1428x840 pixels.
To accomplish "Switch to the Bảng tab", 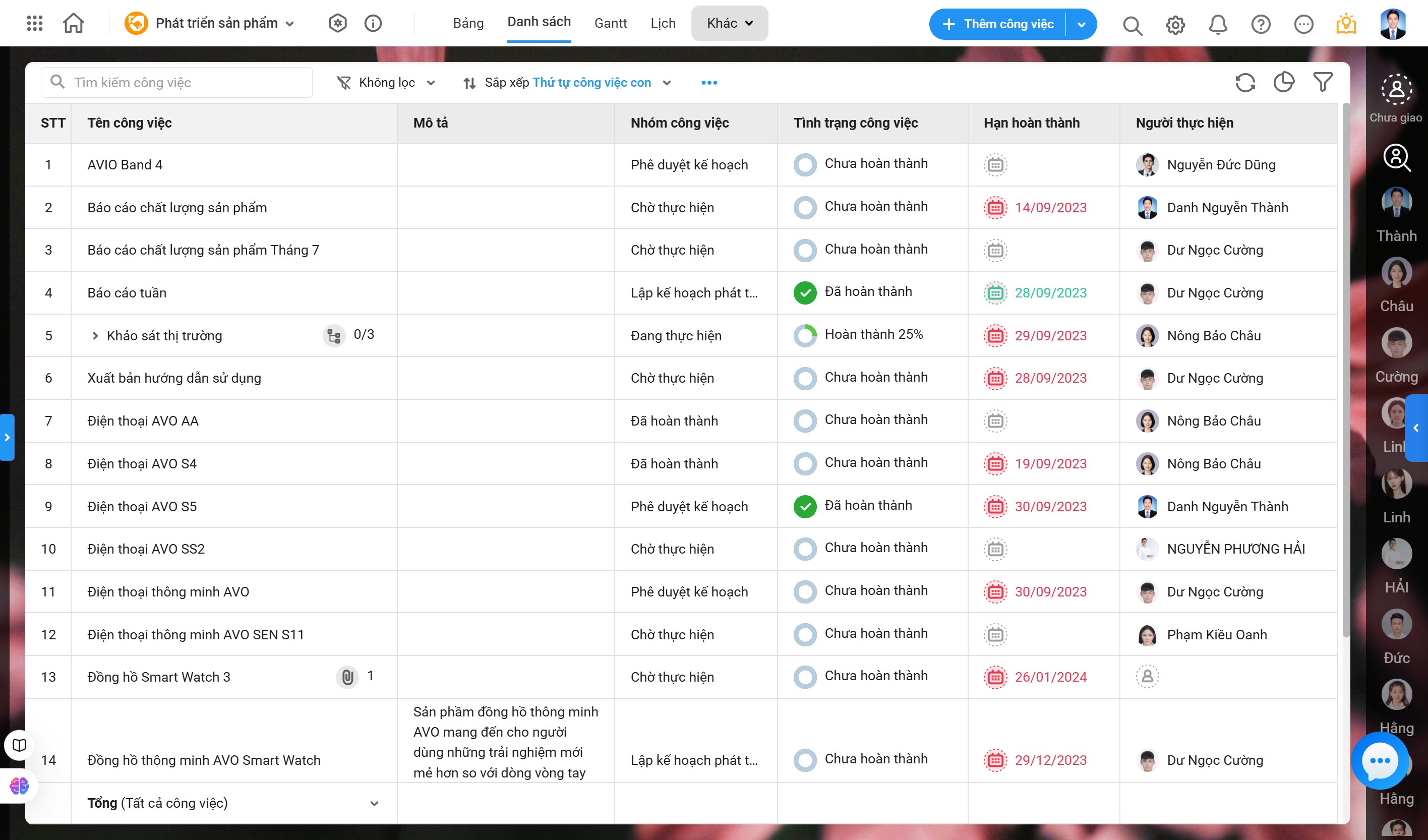I will click(468, 23).
